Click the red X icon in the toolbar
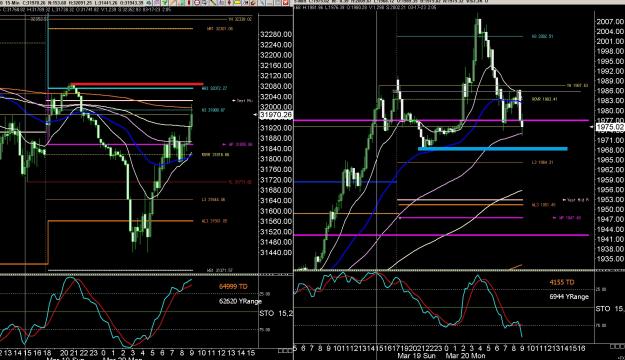The image size is (625, 360). (x=285, y=2)
